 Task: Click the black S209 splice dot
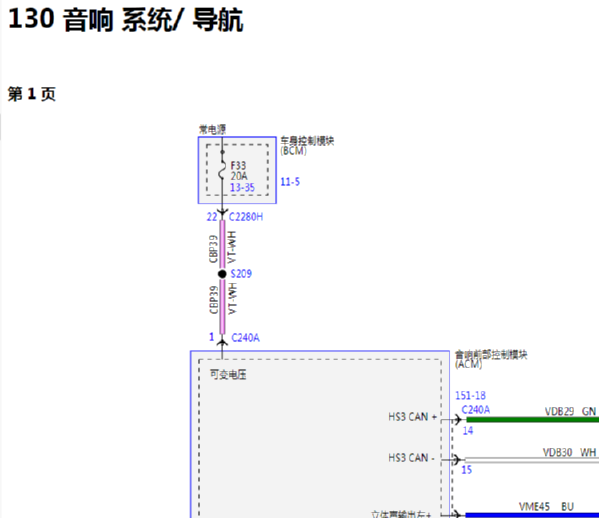coord(222,274)
